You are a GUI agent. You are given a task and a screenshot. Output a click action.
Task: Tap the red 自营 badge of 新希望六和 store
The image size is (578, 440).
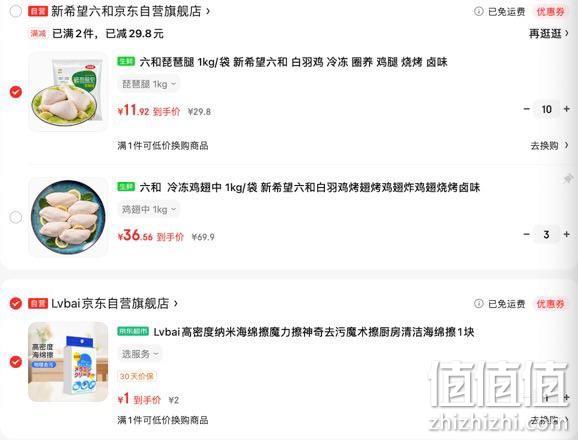[x=38, y=11]
